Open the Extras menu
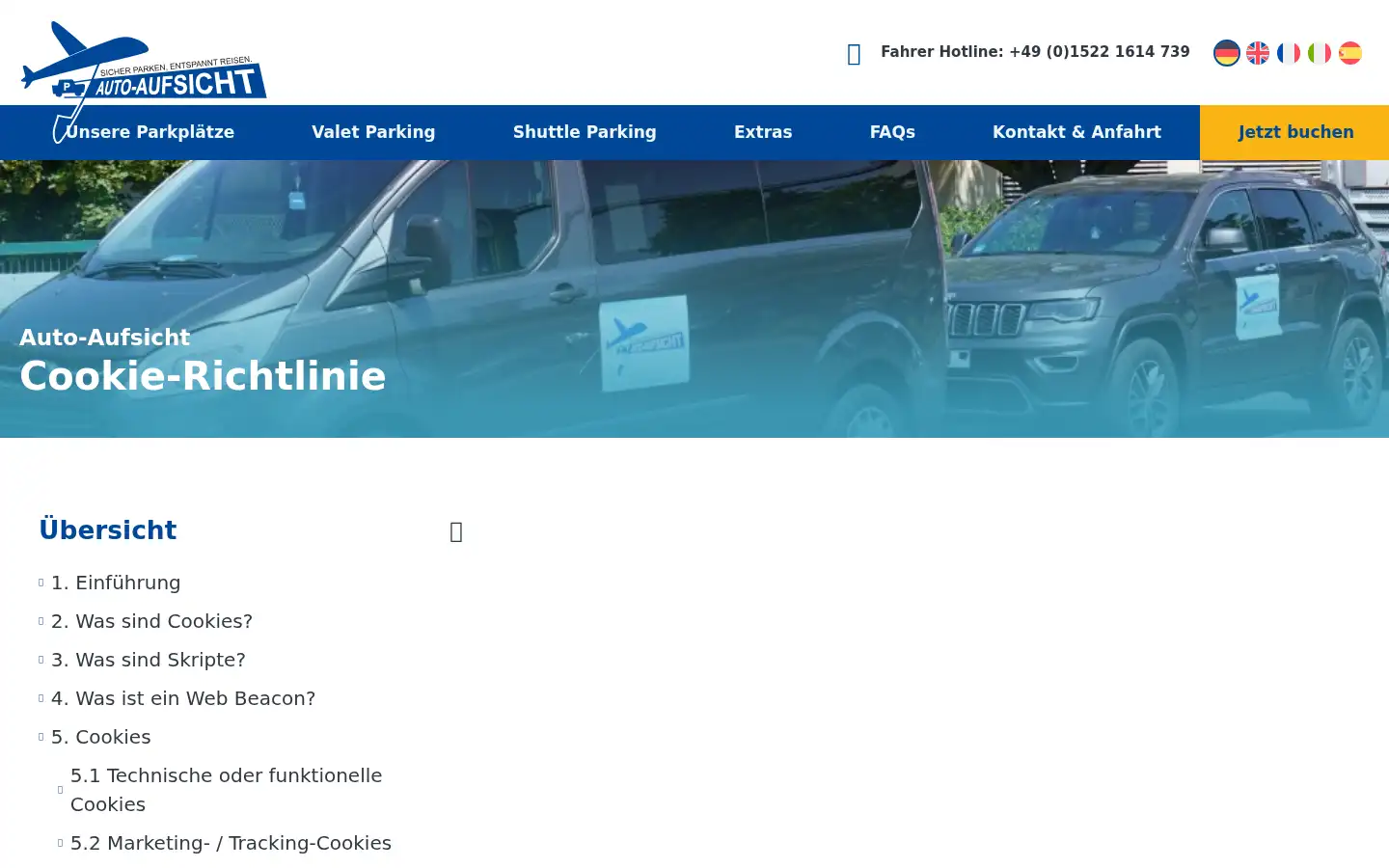Viewport: 1389px width, 868px height. 763,132
